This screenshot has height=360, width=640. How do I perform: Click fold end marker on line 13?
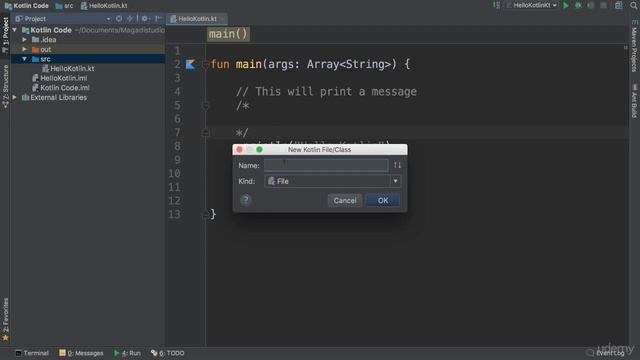205,215
